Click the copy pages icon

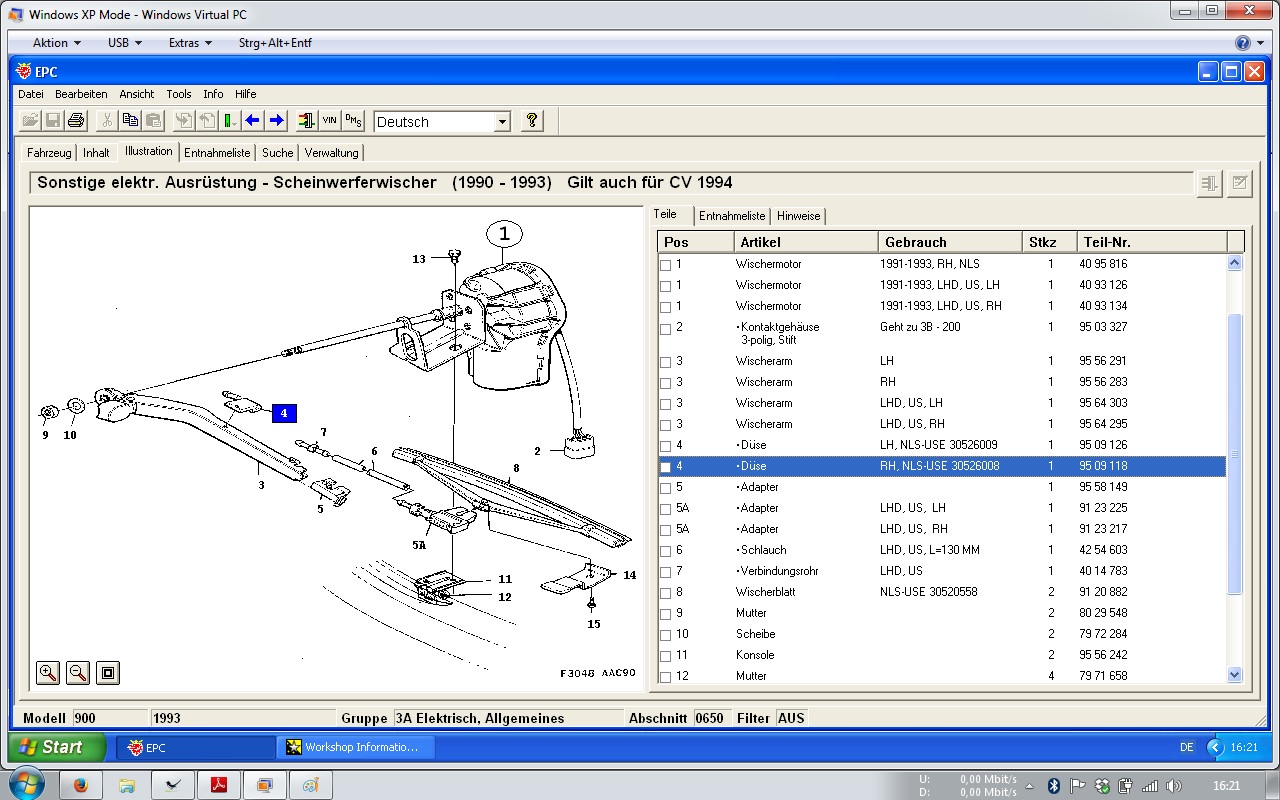[130, 121]
